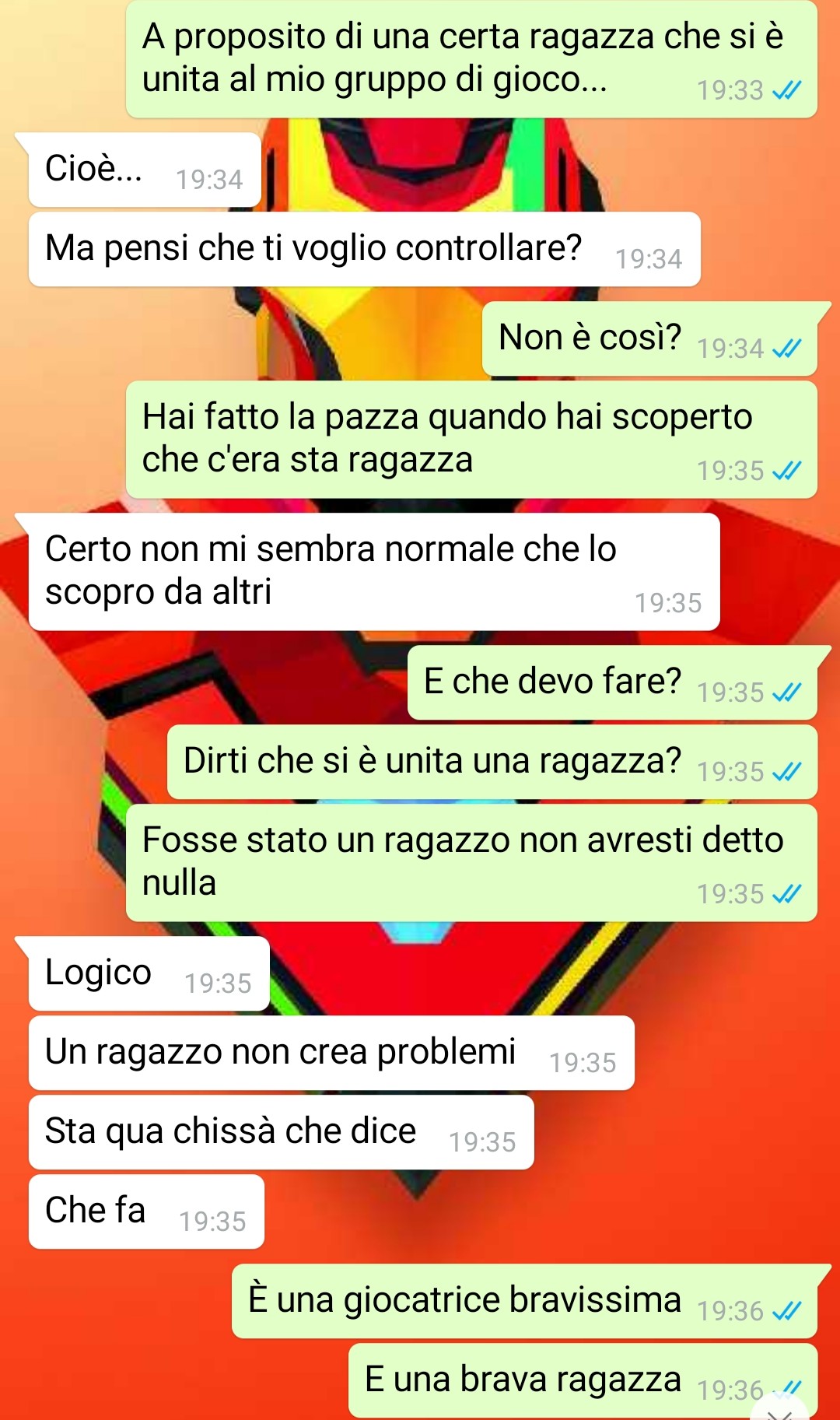
Task: Select the 'Cioè...' message bubble
Action: (145, 170)
